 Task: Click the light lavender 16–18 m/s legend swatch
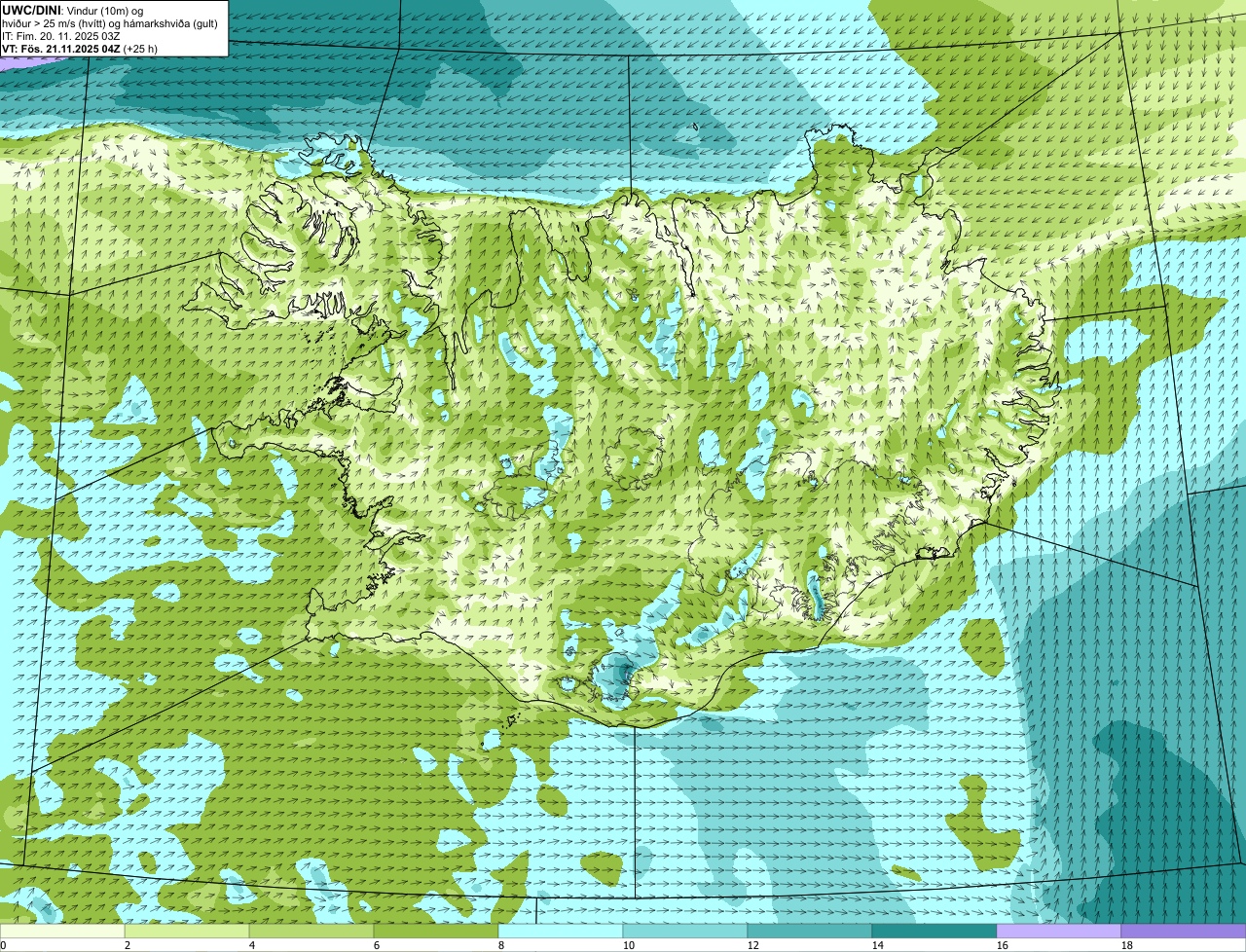click(1059, 932)
